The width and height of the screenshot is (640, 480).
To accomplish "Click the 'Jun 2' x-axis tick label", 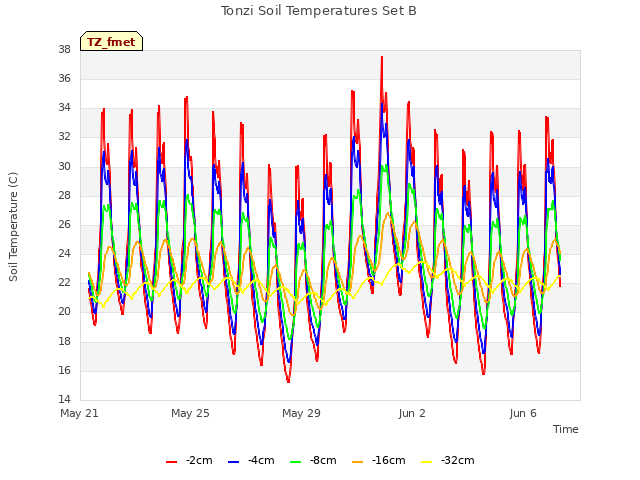I will pyautogui.click(x=412, y=413).
